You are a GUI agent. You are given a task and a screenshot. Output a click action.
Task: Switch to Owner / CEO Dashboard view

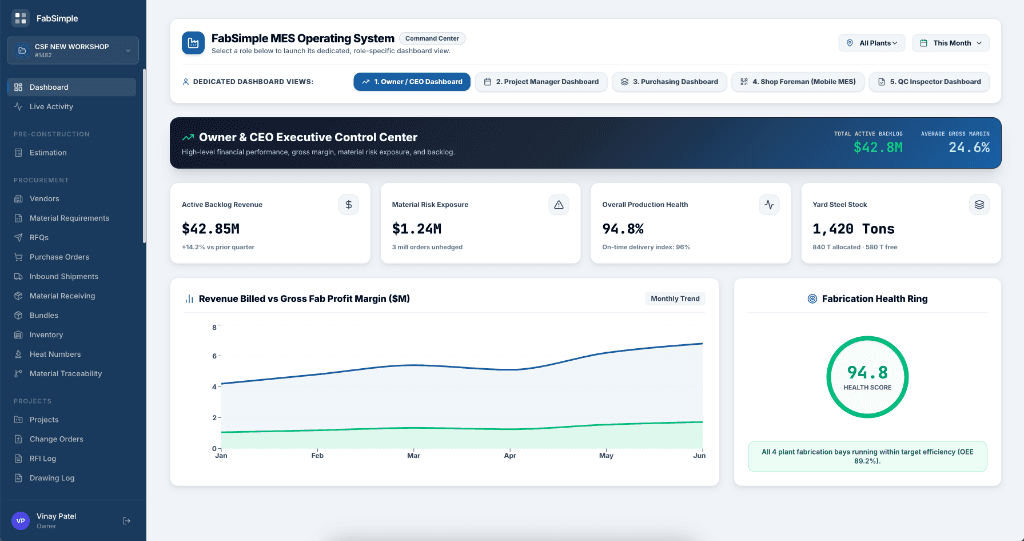click(x=412, y=82)
